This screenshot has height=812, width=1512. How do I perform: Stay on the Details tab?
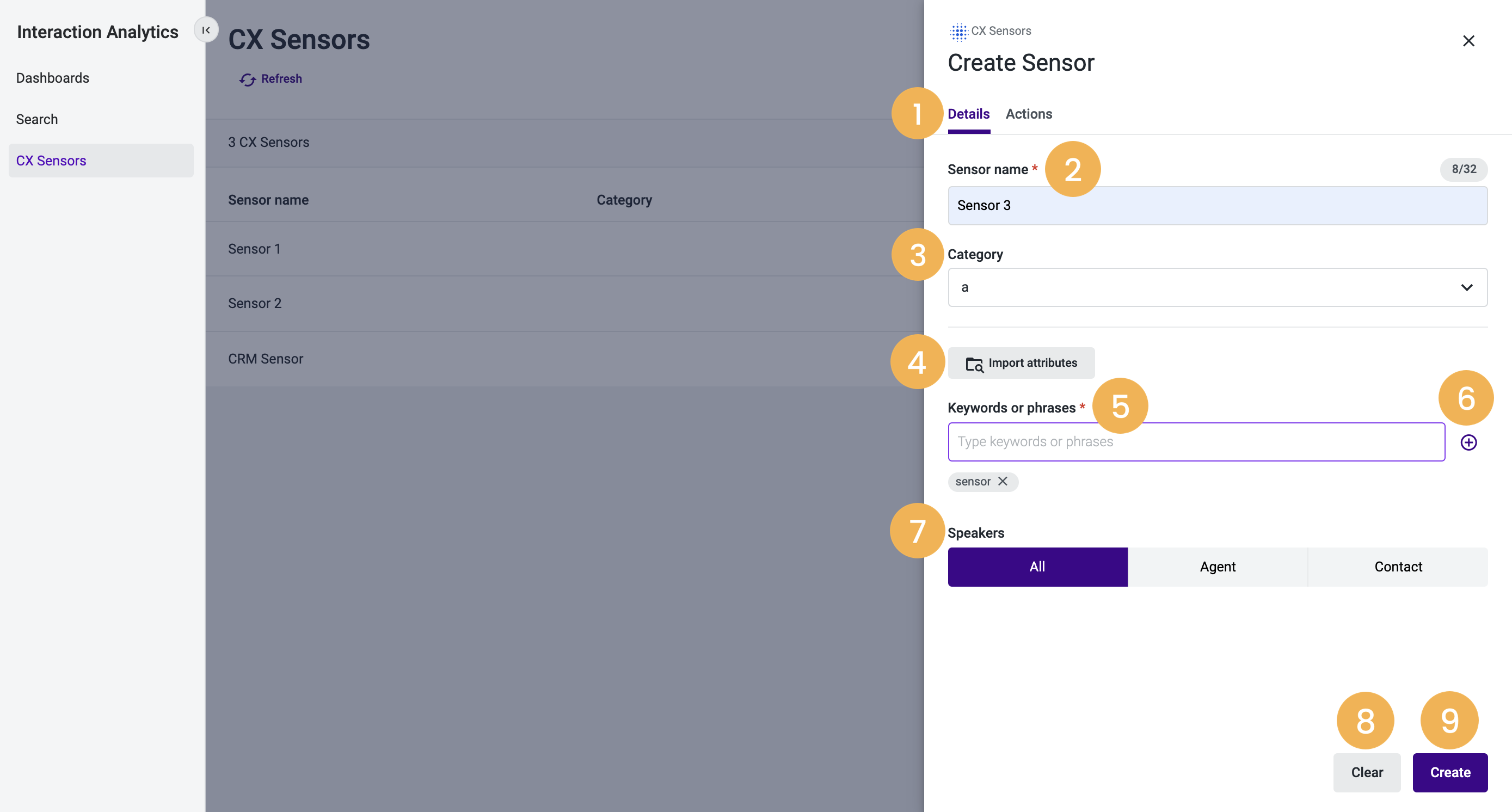[968, 114]
